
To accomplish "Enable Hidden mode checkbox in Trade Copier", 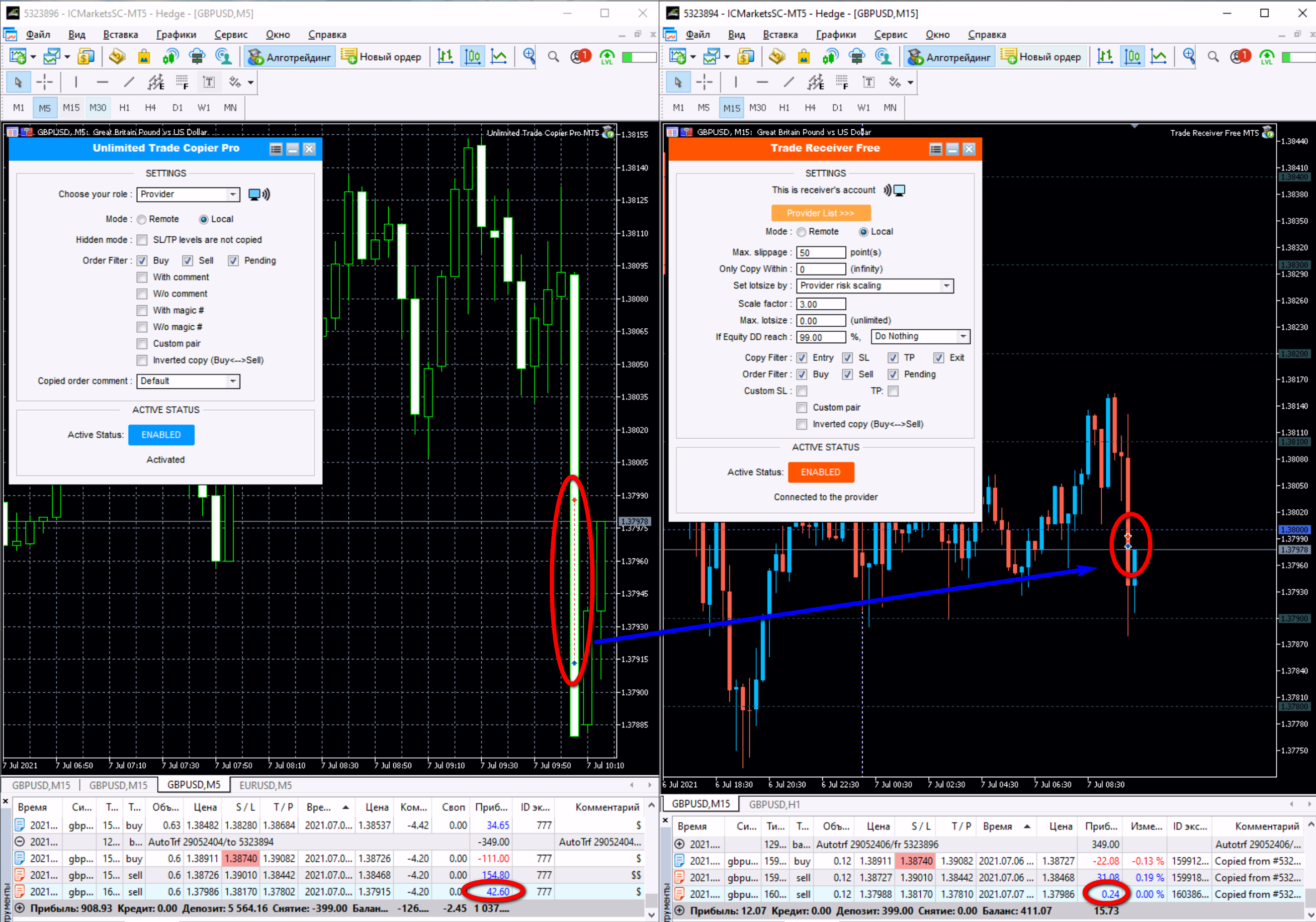I will [x=142, y=240].
